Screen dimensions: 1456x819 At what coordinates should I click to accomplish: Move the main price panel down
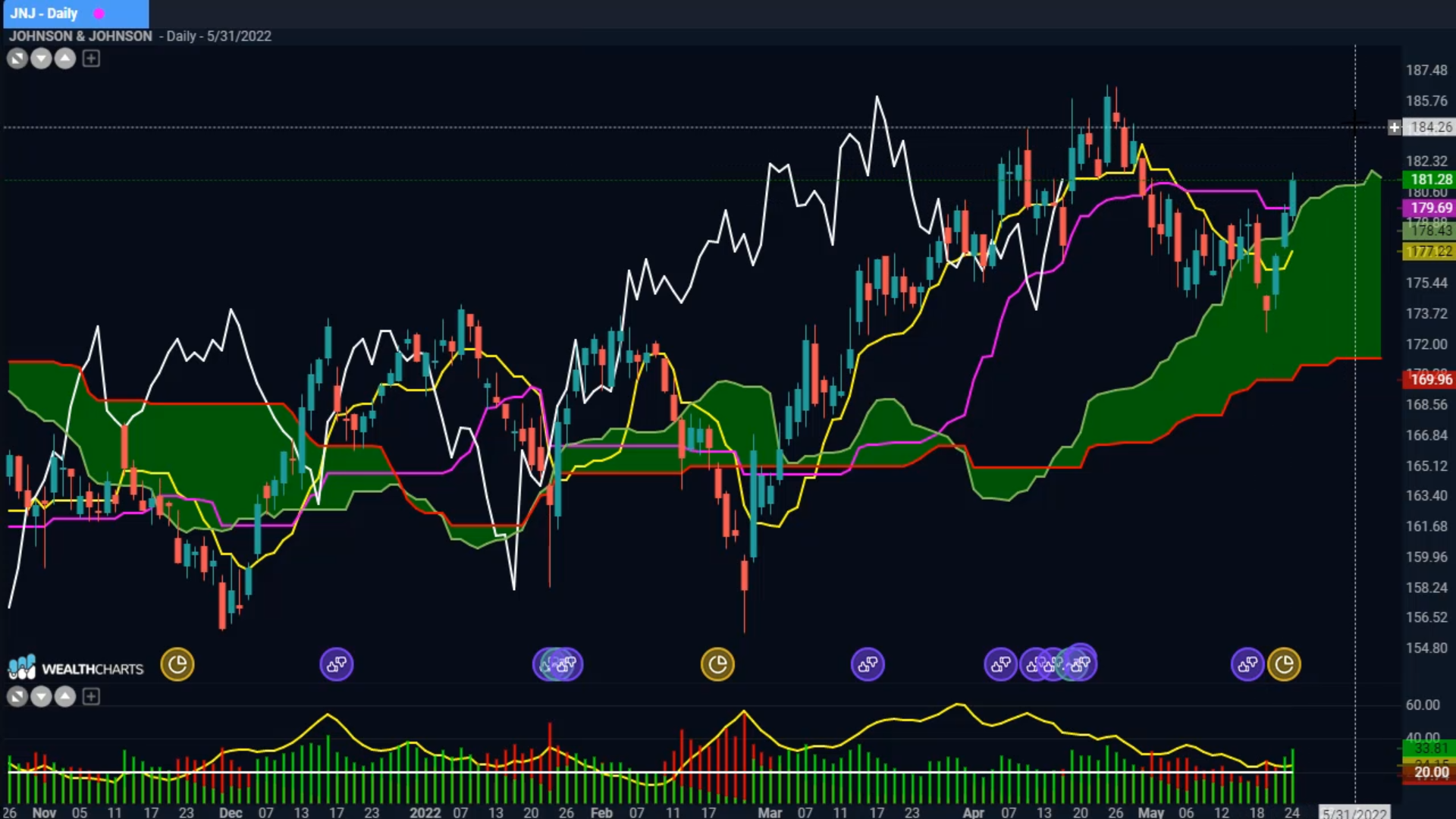coord(41,58)
